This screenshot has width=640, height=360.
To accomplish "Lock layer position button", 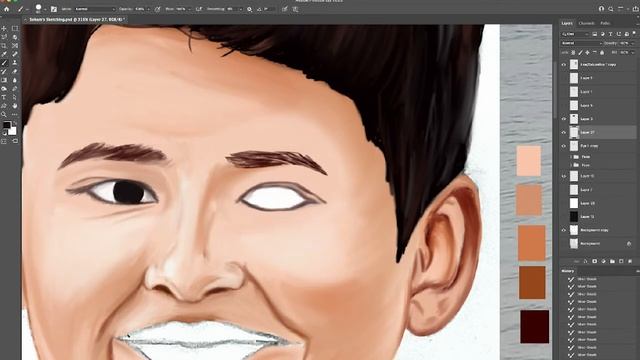I will coord(587,53).
